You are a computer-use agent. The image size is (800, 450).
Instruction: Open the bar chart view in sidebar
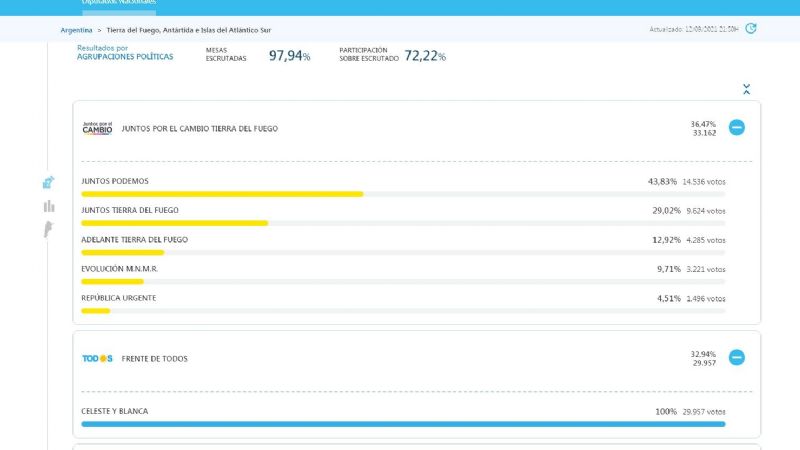point(49,206)
